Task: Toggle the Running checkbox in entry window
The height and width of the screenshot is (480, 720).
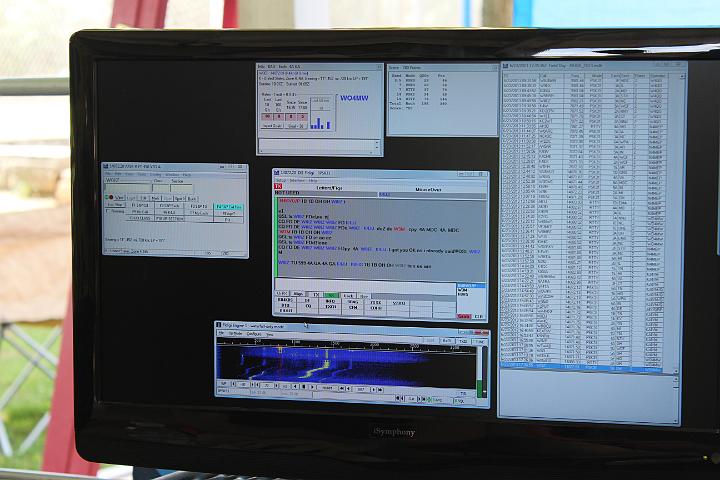Action: (109, 211)
